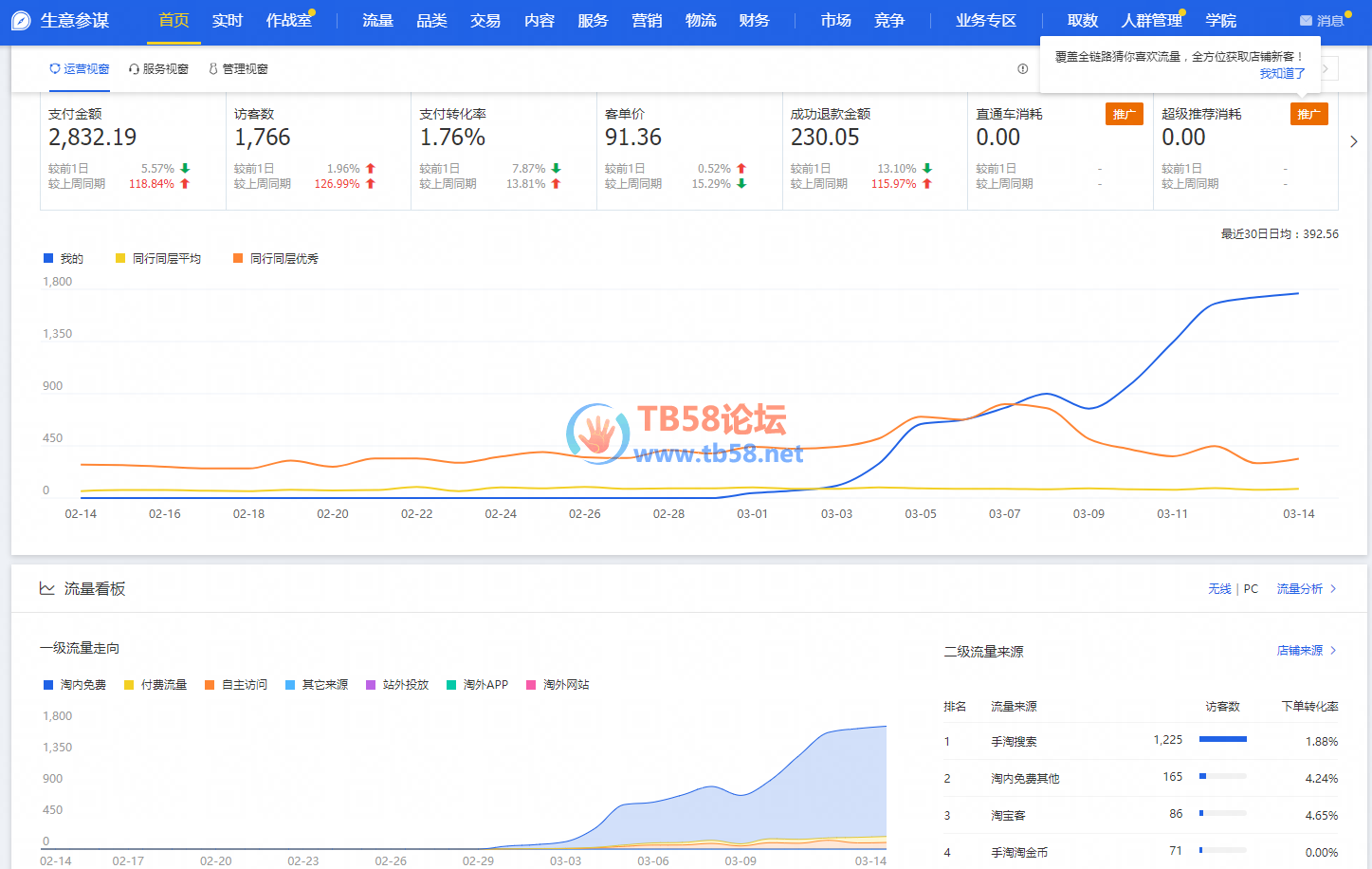This screenshot has width=1372, height=869.
Task: Select the 支付金额 metric card
Action: (133, 150)
